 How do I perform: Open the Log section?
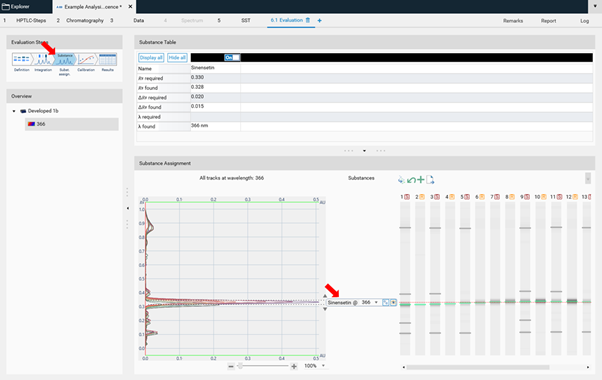(x=584, y=21)
